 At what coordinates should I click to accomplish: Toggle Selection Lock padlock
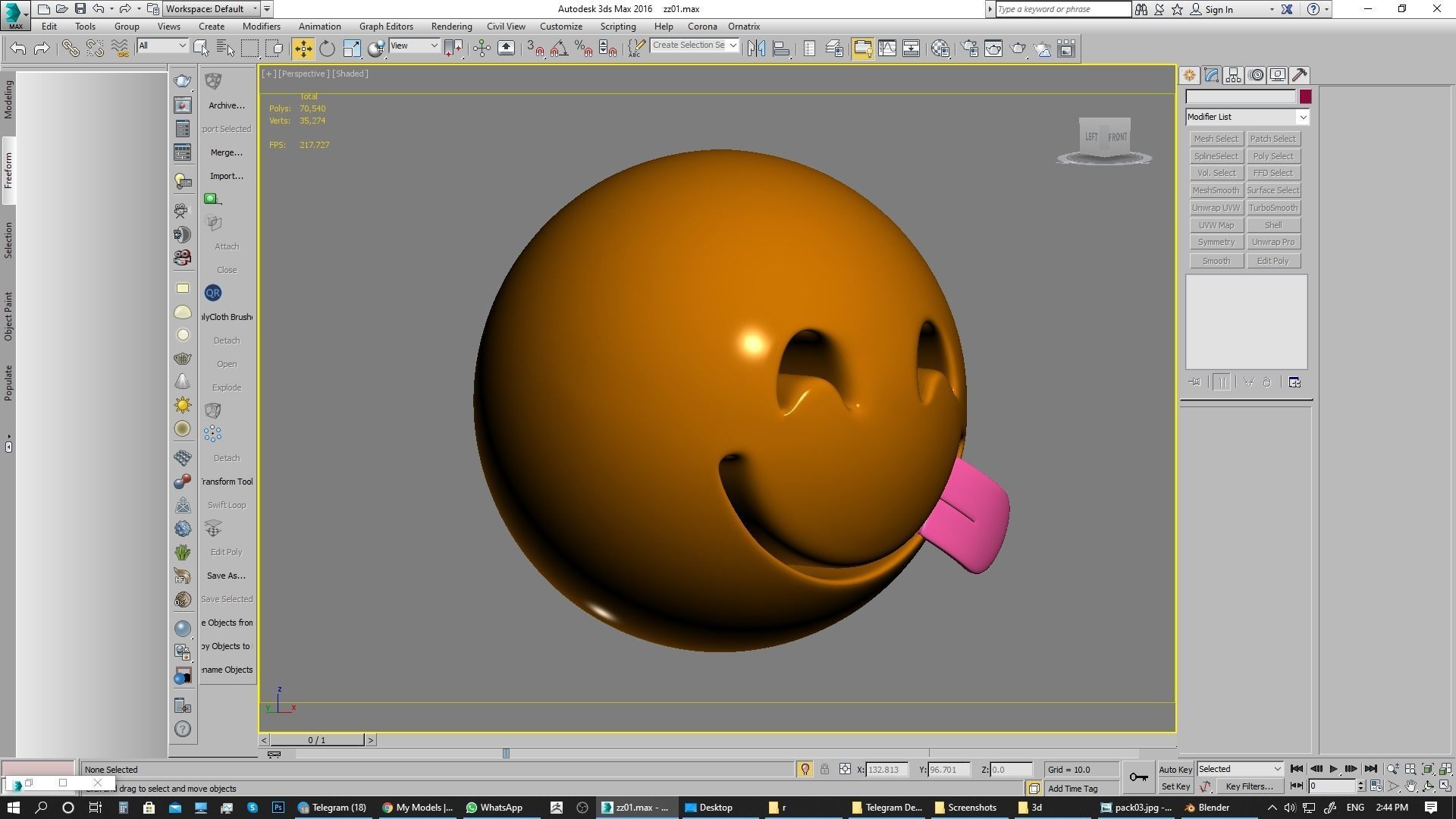click(824, 769)
